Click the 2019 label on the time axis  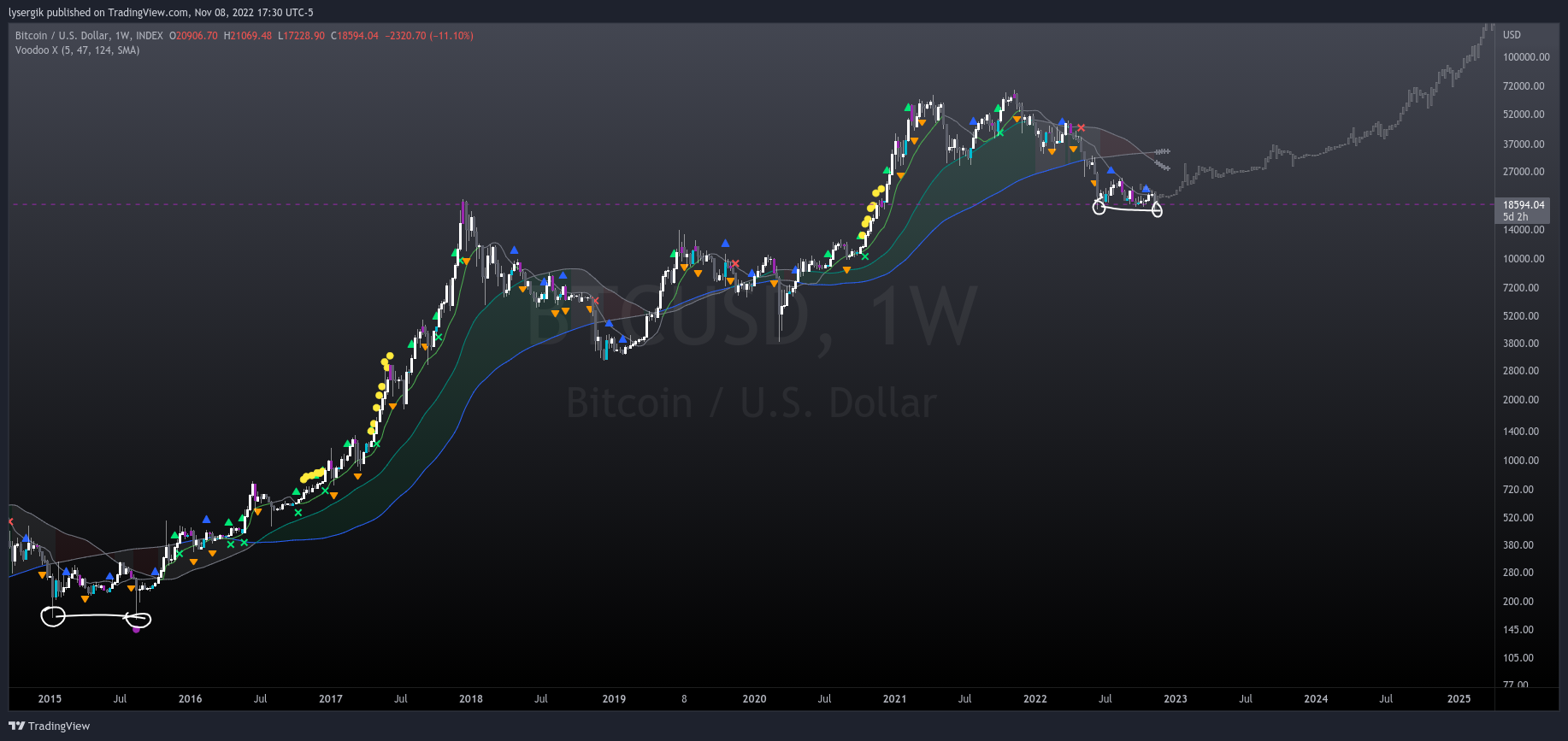click(614, 699)
